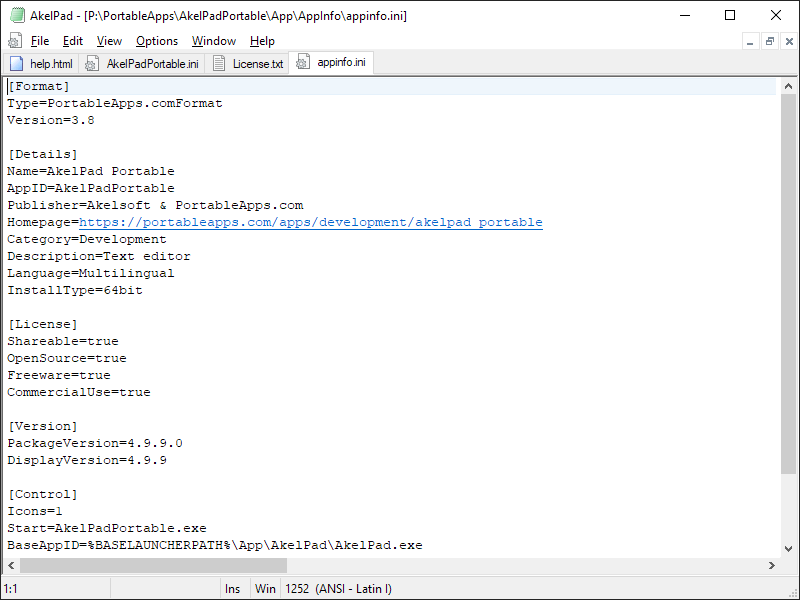Click the appinfo.ini tab file icon
800x600 pixels.
tap(303, 63)
